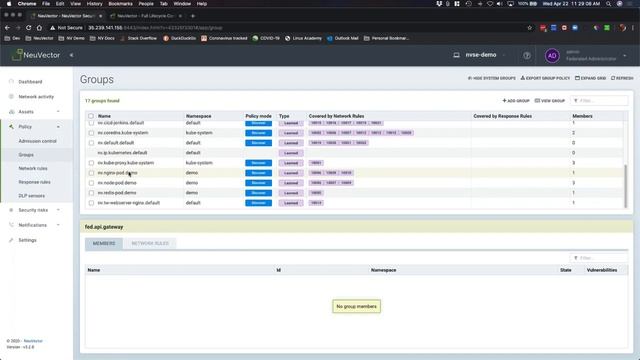Go back with the browser back arrow
The height and width of the screenshot is (360, 640).
(7, 28)
